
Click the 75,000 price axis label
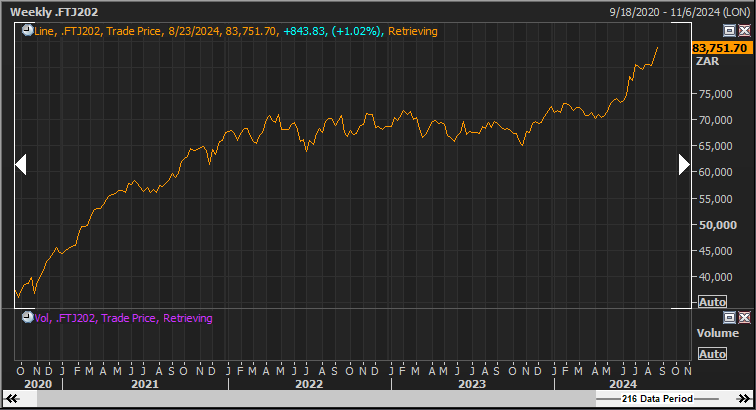point(716,94)
